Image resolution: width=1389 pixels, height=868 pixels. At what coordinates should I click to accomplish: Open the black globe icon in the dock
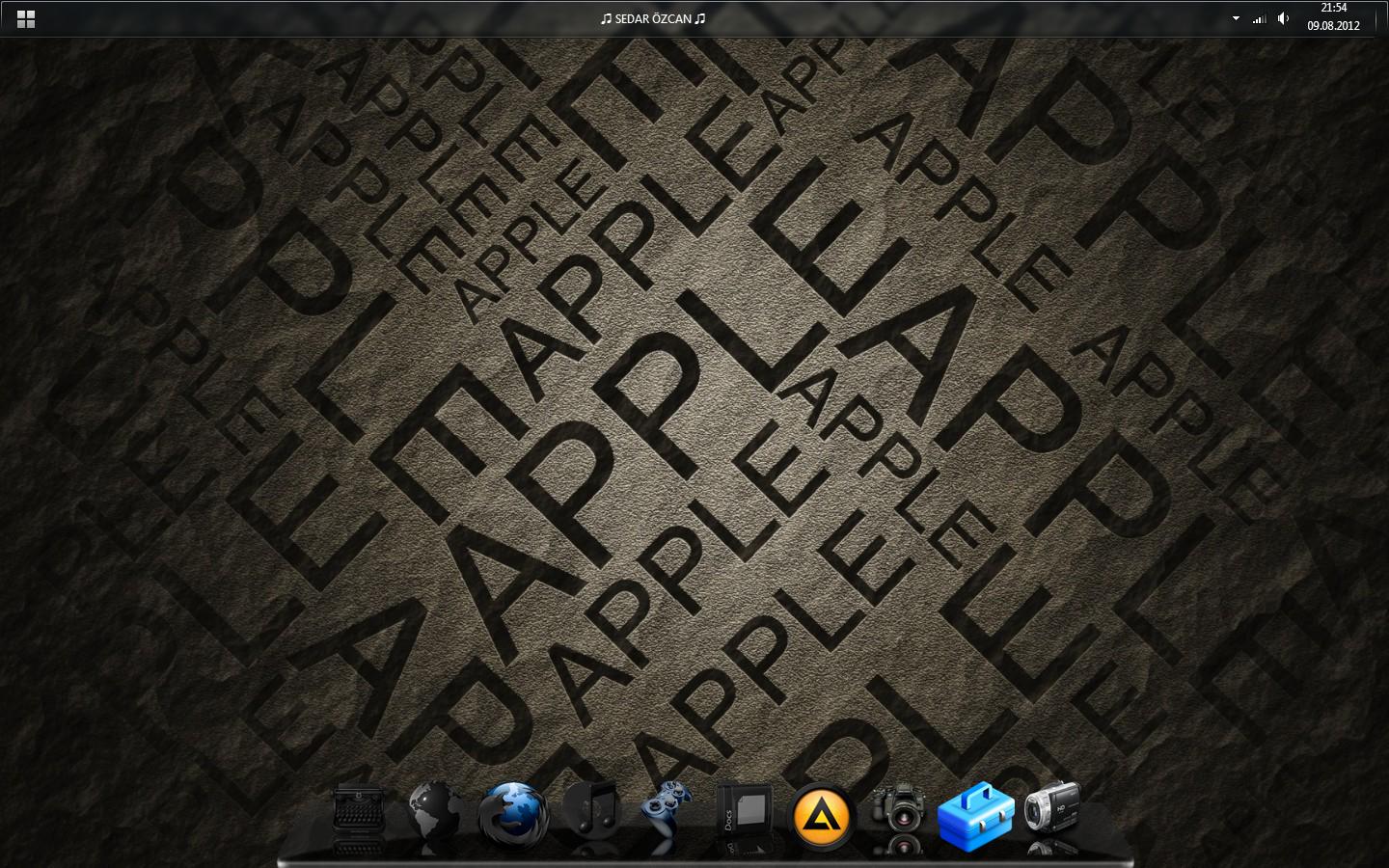pyautogui.click(x=435, y=812)
